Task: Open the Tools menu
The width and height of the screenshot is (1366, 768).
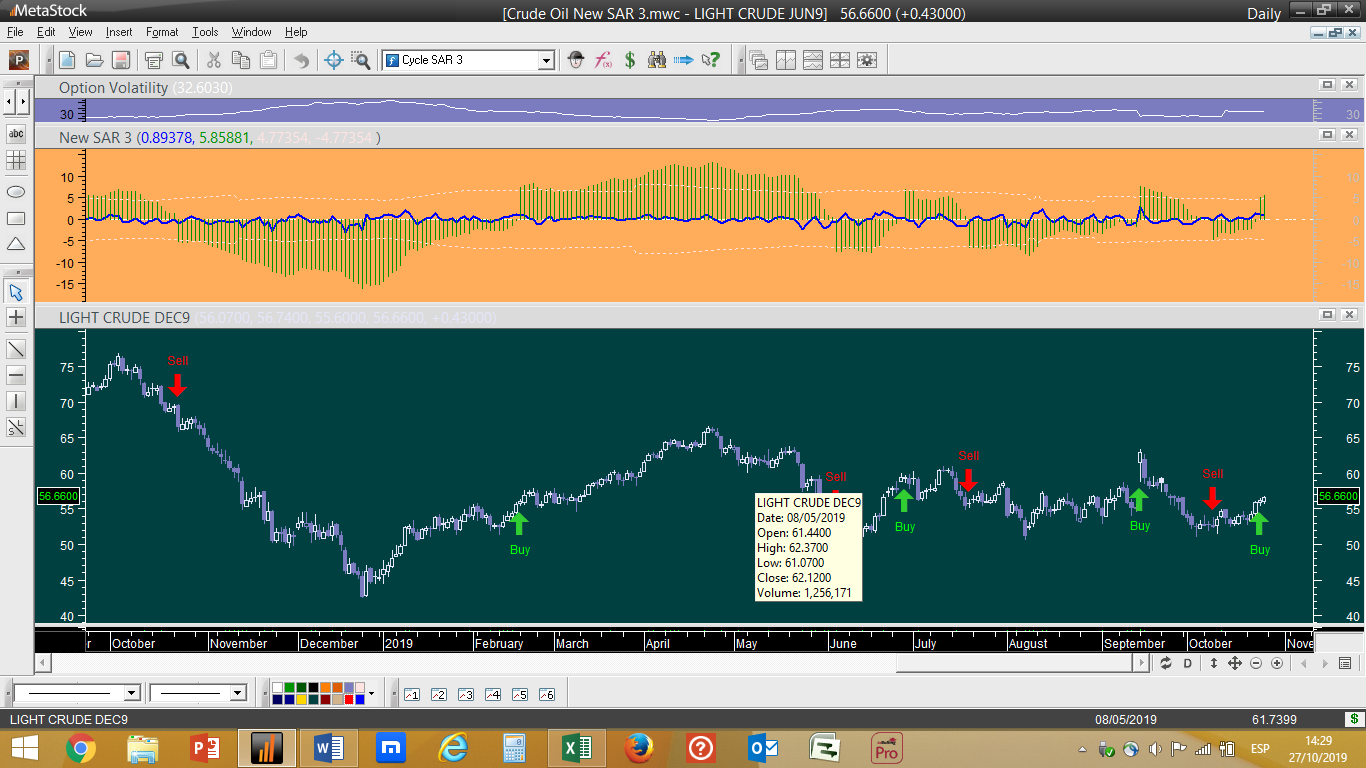Action: 205,32
